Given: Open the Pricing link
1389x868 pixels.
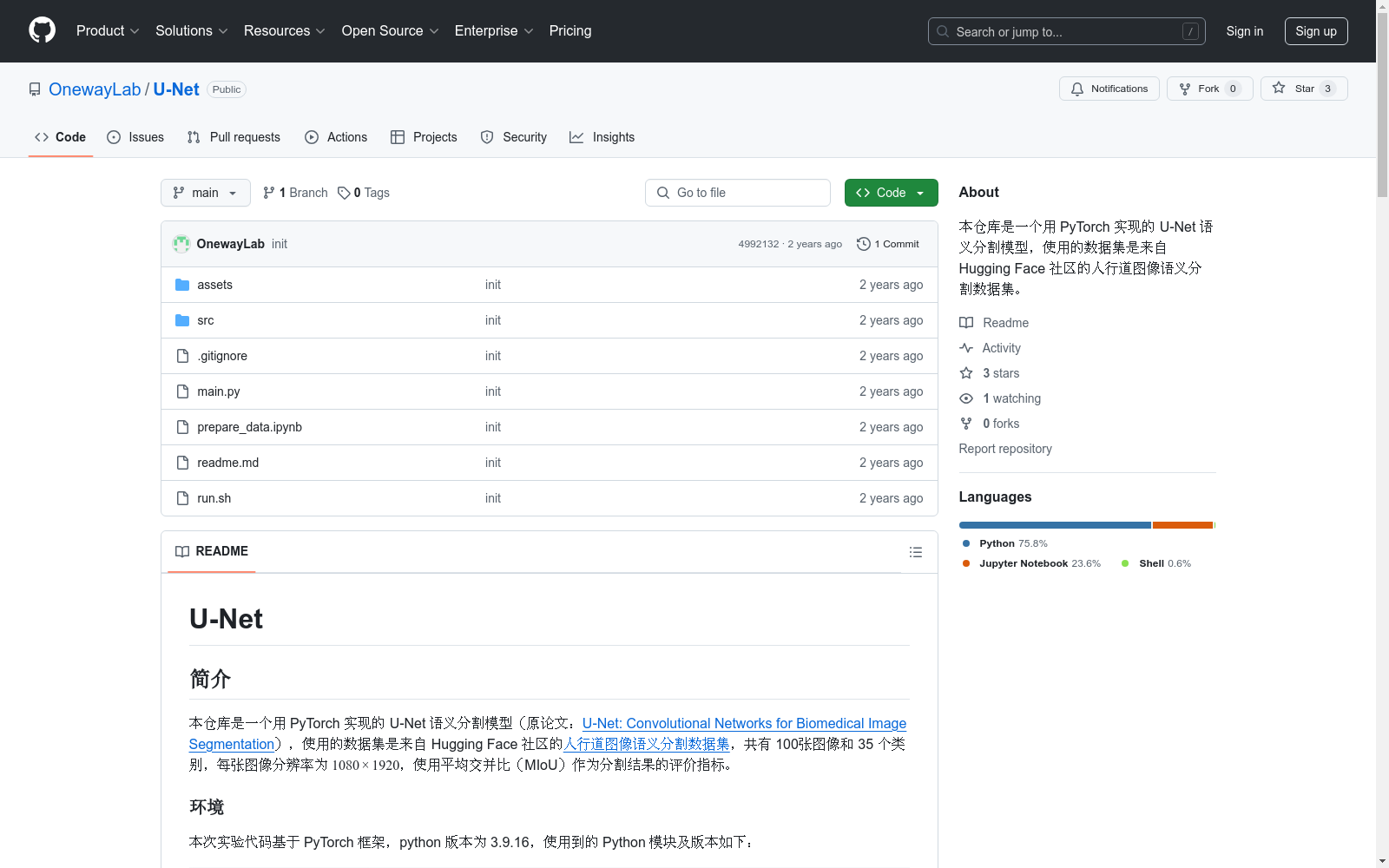Looking at the screenshot, I should (x=570, y=31).
